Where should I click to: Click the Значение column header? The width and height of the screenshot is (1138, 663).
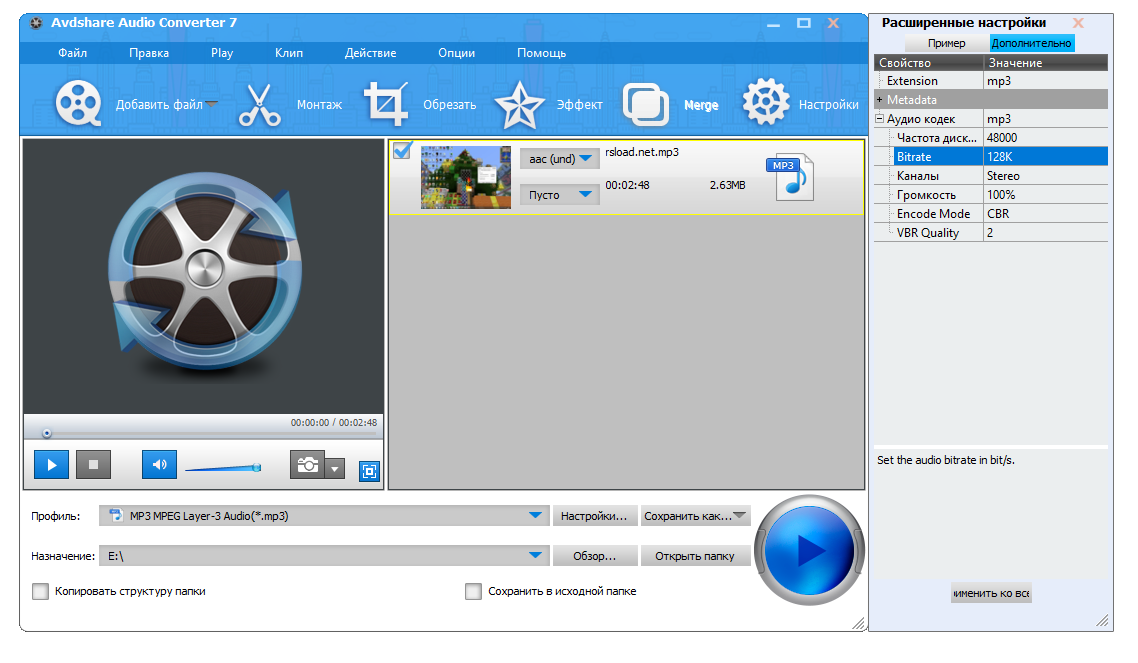(x=1046, y=62)
